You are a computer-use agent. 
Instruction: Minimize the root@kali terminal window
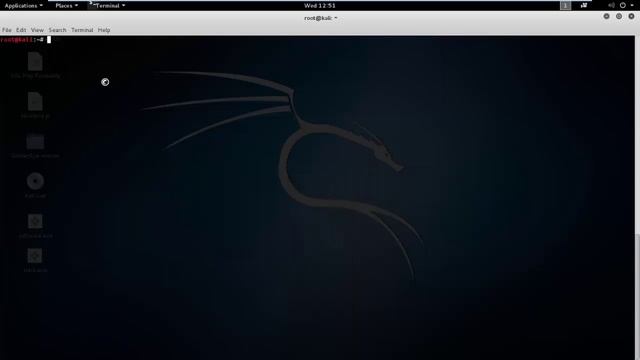(x=607, y=16)
